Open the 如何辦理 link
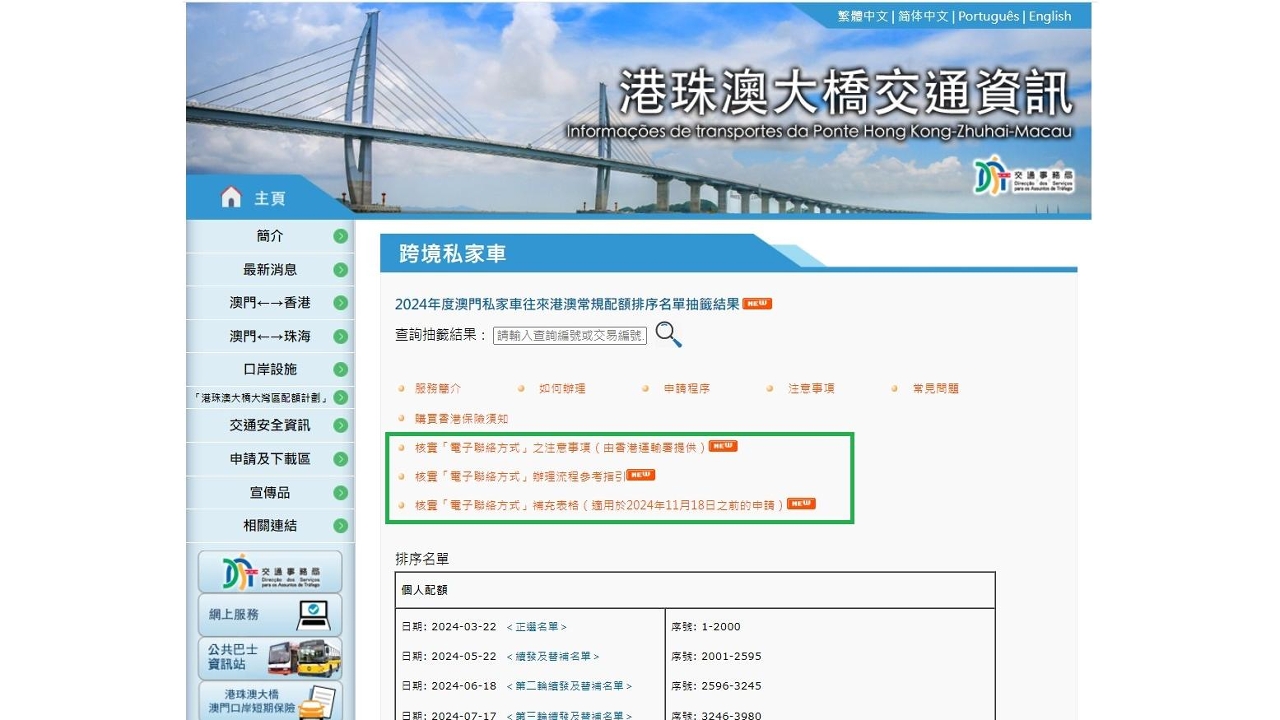1280x720 pixels. [x=562, y=388]
